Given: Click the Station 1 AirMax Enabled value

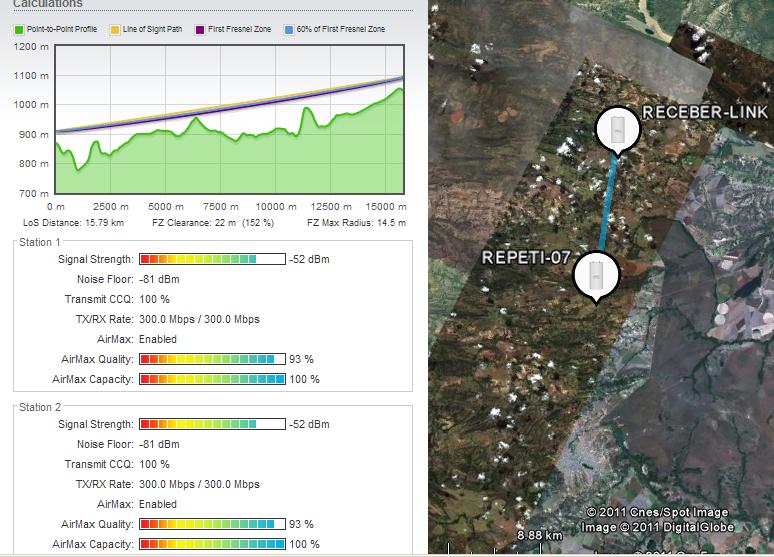Looking at the screenshot, I should click(158, 339).
